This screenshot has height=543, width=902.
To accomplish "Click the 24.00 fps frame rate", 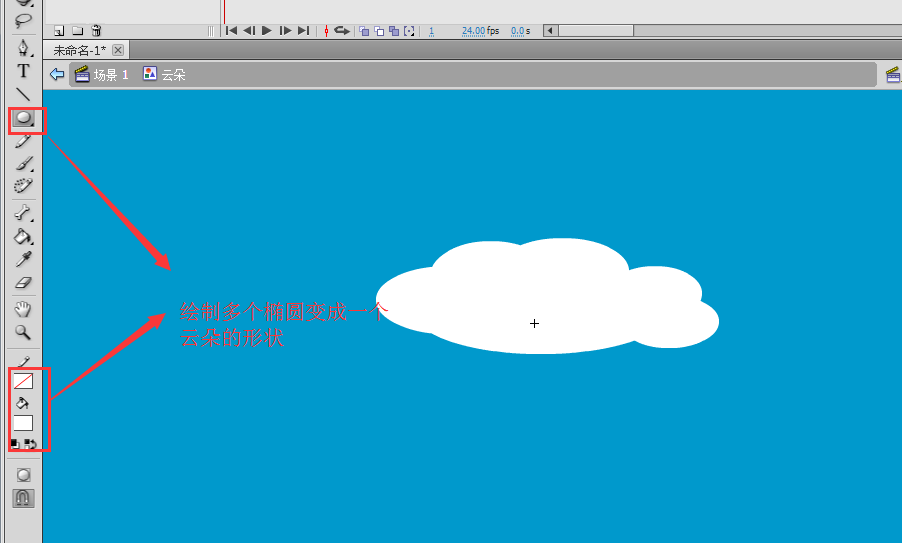I will [x=480, y=31].
